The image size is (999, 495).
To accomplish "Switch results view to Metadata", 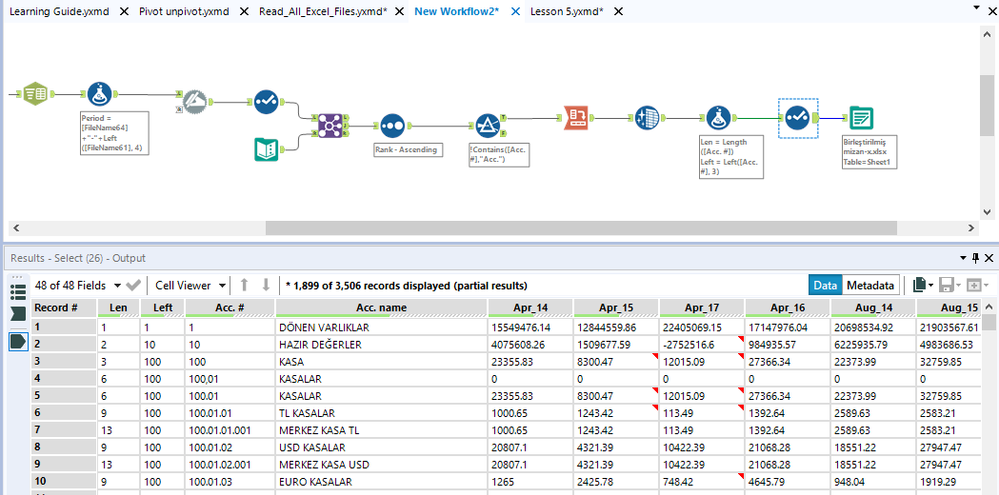I will point(871,285).
